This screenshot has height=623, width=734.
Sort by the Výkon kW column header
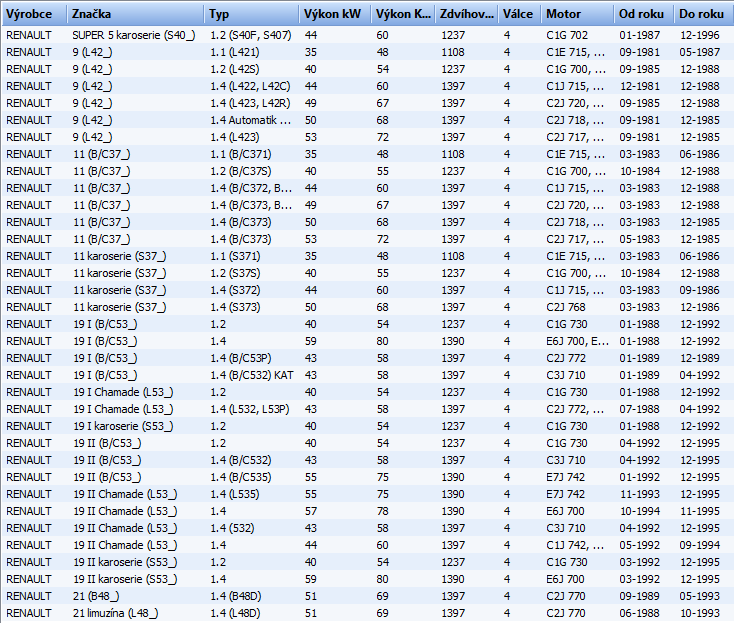(x=335, y=14)
